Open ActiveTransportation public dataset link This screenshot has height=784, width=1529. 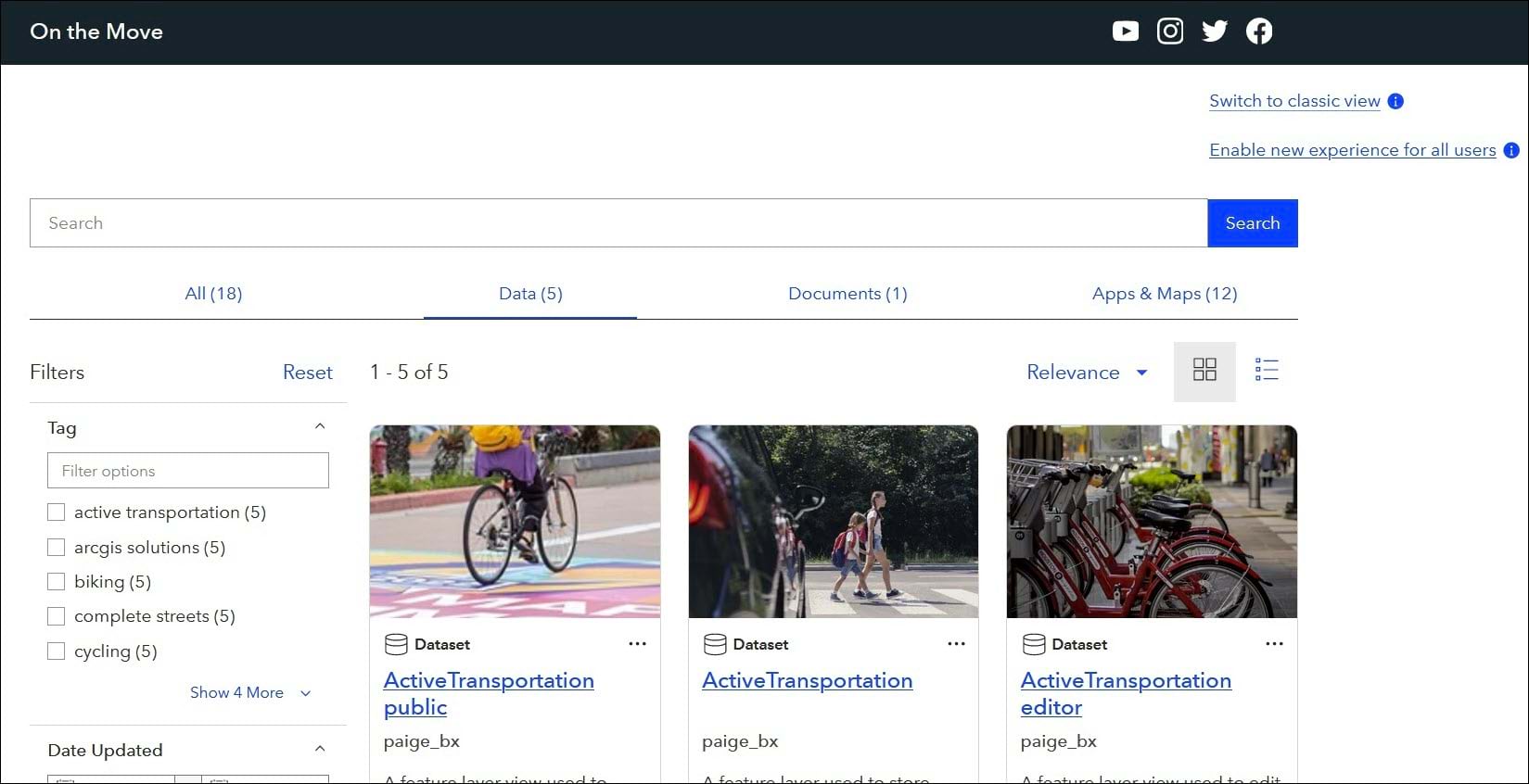point(489,693)
